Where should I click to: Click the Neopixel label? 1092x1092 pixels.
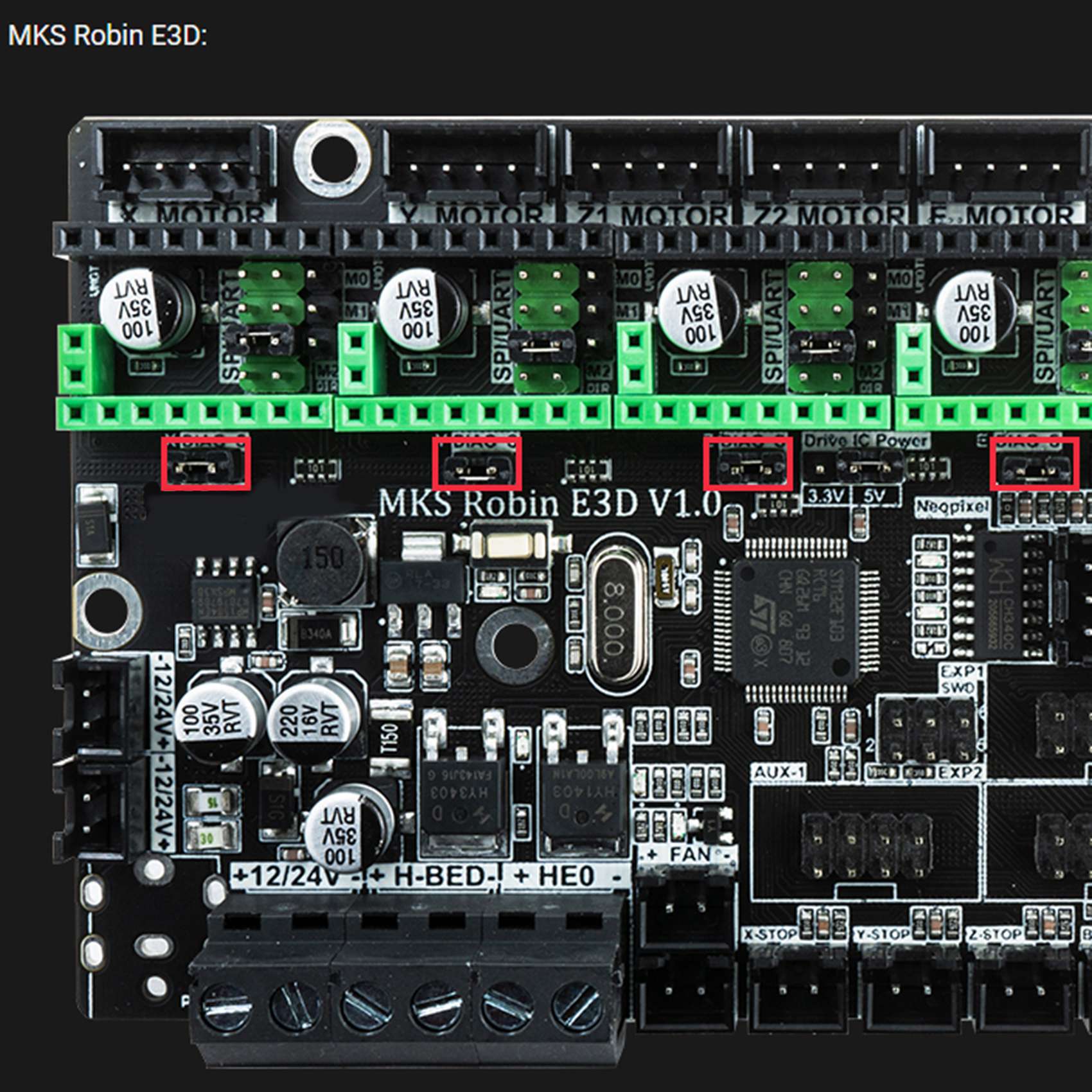pyautogui.click(x=951, y=507)
